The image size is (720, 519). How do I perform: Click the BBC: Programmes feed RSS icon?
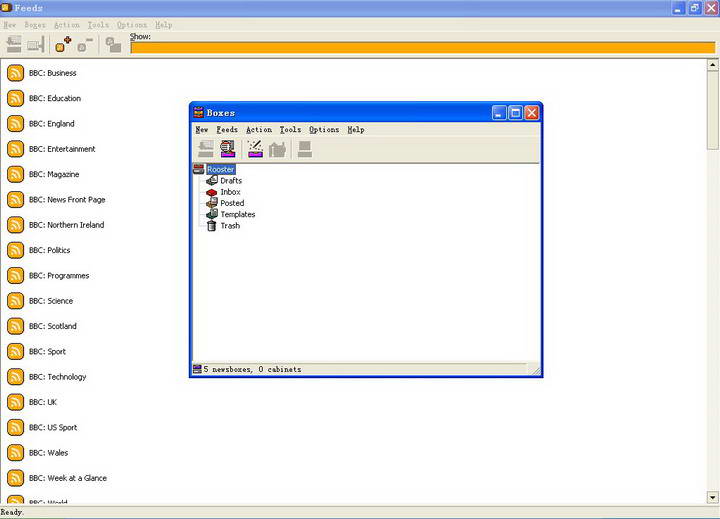pyautogui.click(x=16, y=276)
